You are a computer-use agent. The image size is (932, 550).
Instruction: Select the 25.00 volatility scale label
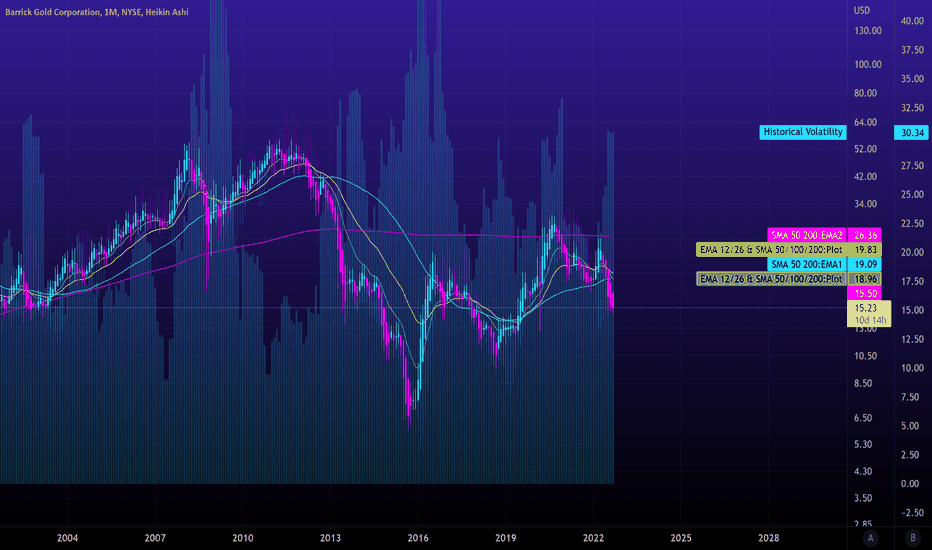pyautogui.click(x=912, y=194)
